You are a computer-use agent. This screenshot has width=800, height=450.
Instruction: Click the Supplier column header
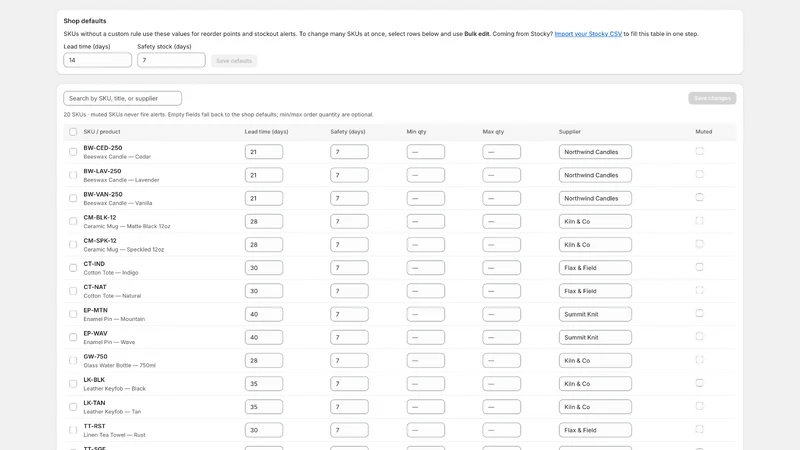point(569,132)
